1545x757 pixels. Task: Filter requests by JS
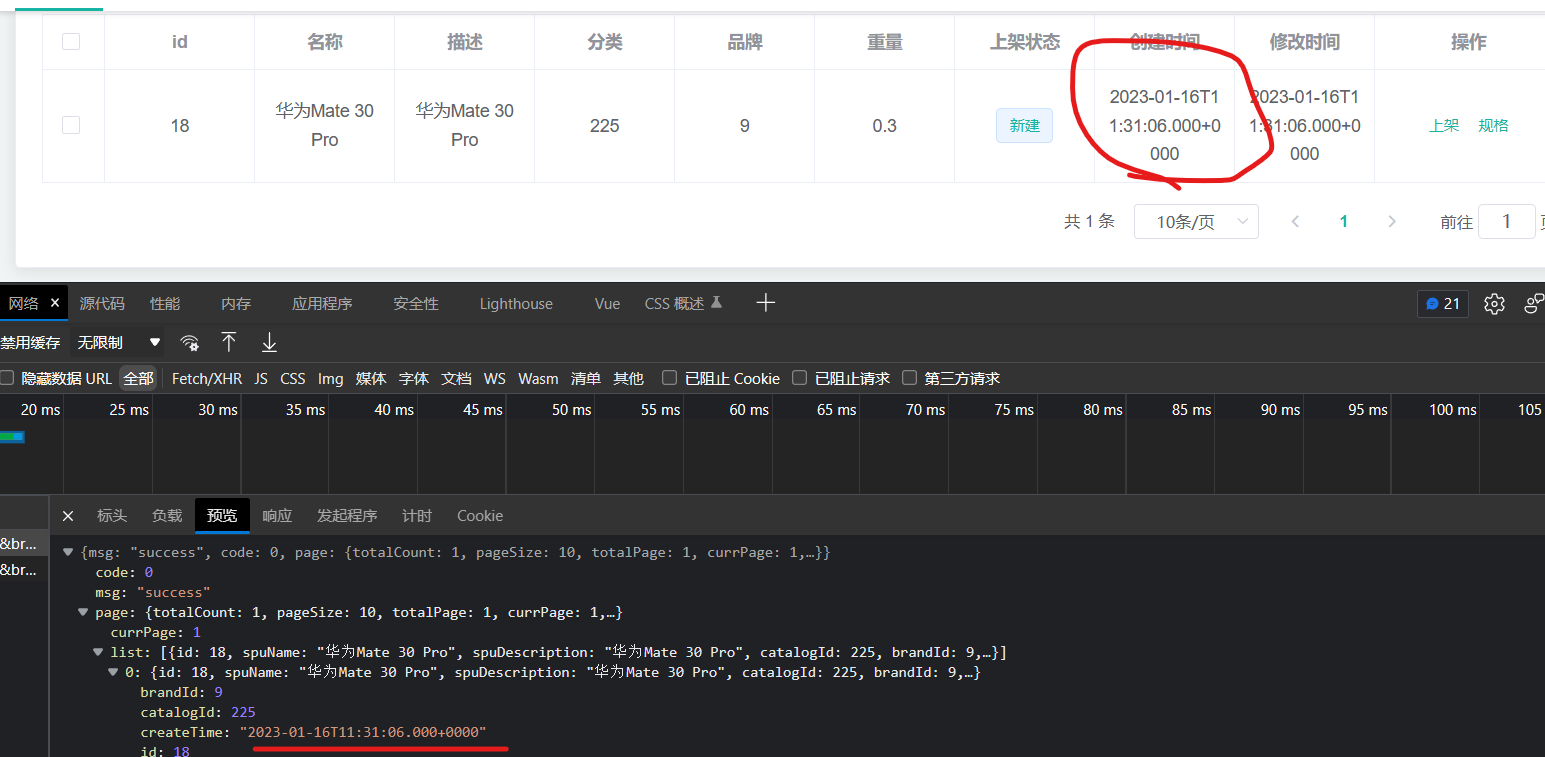click(x=261, y=378)
